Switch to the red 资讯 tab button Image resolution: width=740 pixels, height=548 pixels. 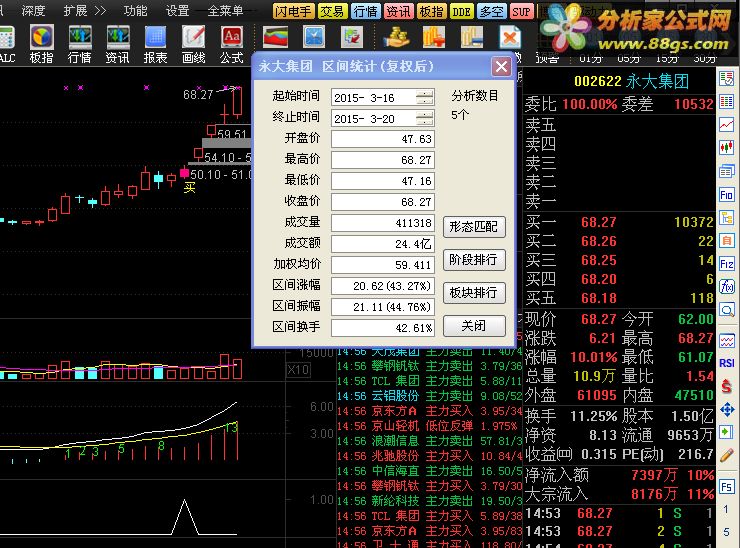point(399,11)
